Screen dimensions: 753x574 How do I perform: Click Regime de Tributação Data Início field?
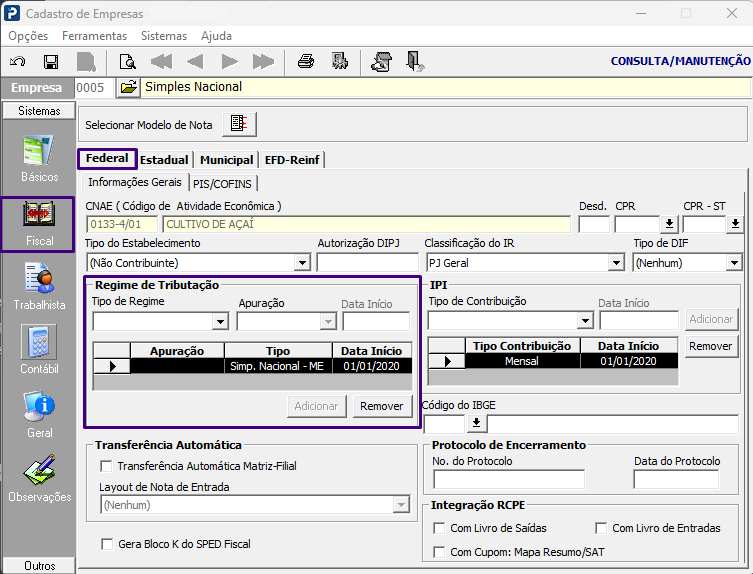pos(376,321)
